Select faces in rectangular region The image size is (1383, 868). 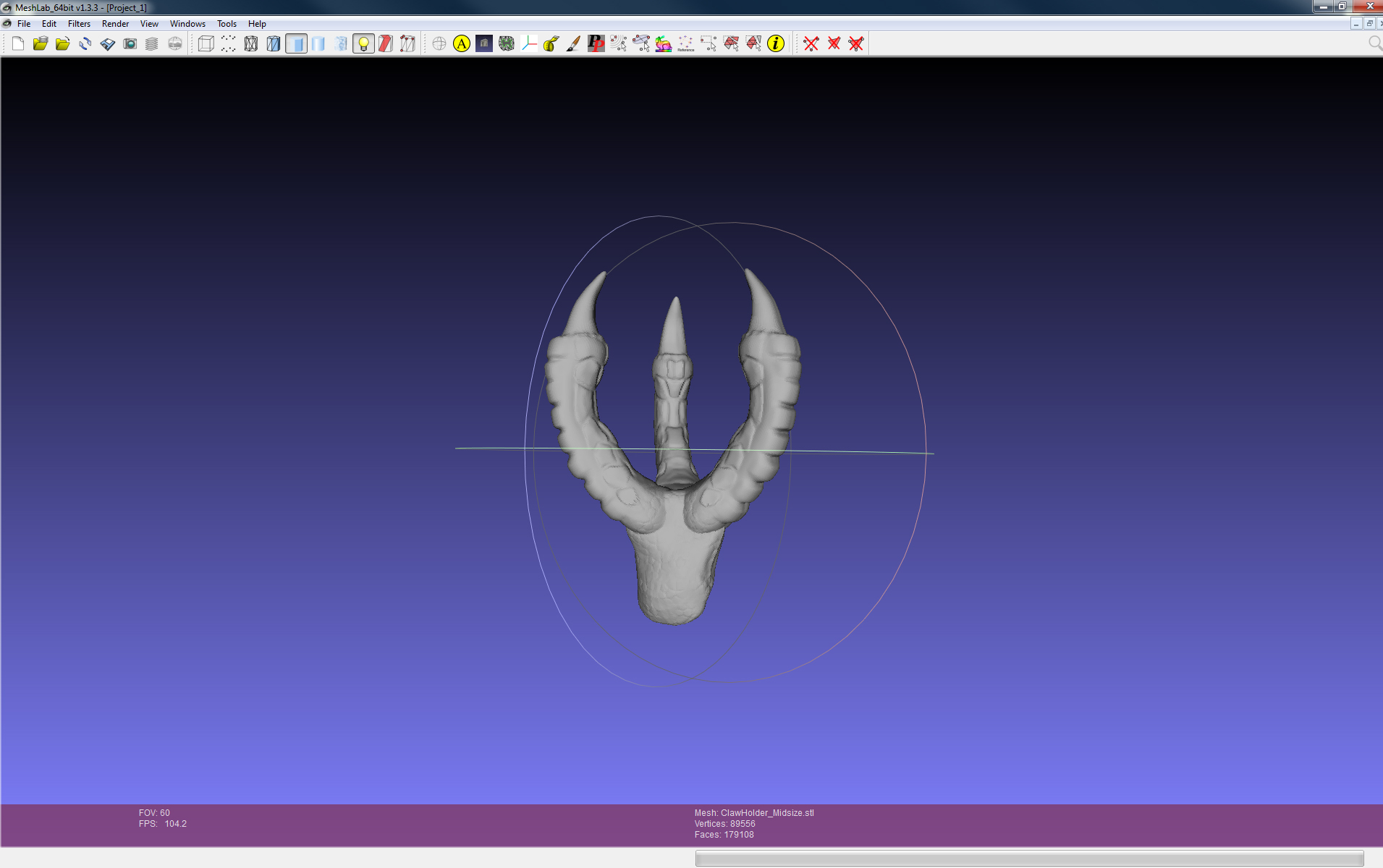tap(731, 43)
